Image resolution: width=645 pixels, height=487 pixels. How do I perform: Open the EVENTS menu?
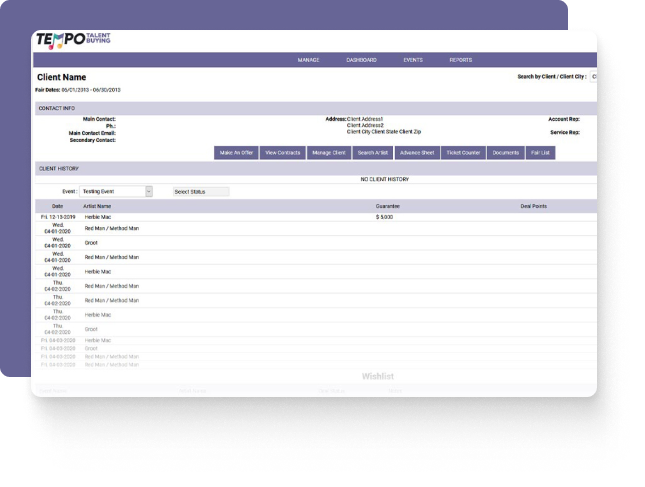click(x=413, y=60)
